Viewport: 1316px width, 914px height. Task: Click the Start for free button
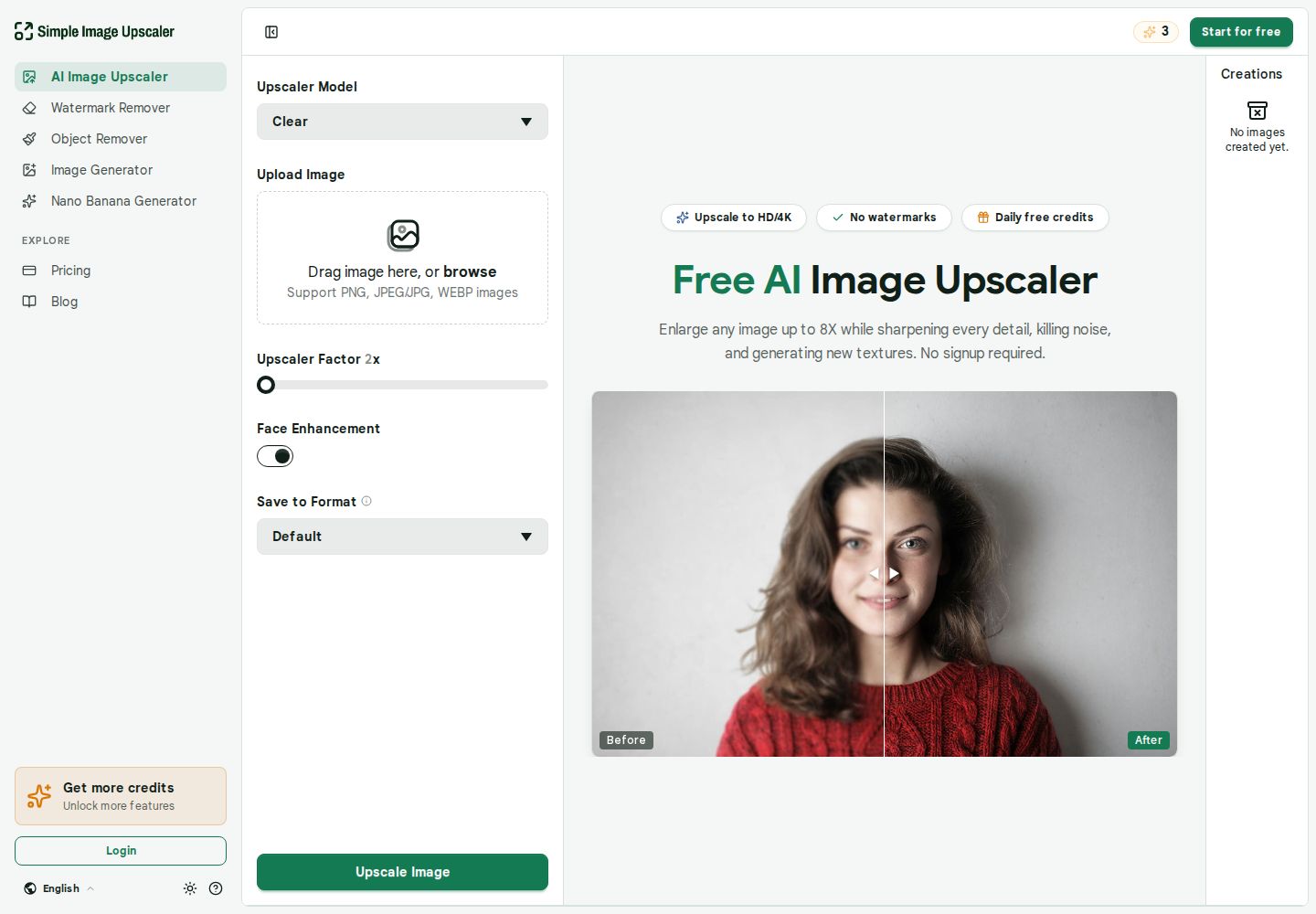pos(1241,32)
